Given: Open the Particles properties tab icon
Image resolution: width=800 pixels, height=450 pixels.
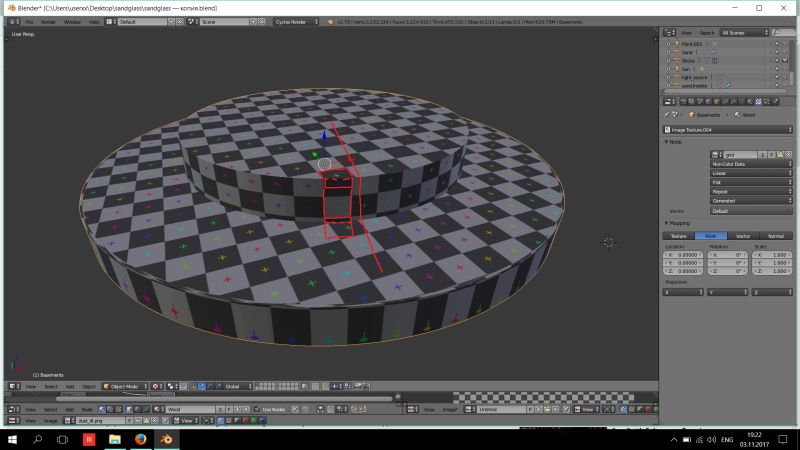Looking at the screenshot, I should pyautogui.click(x=767, y=102).
